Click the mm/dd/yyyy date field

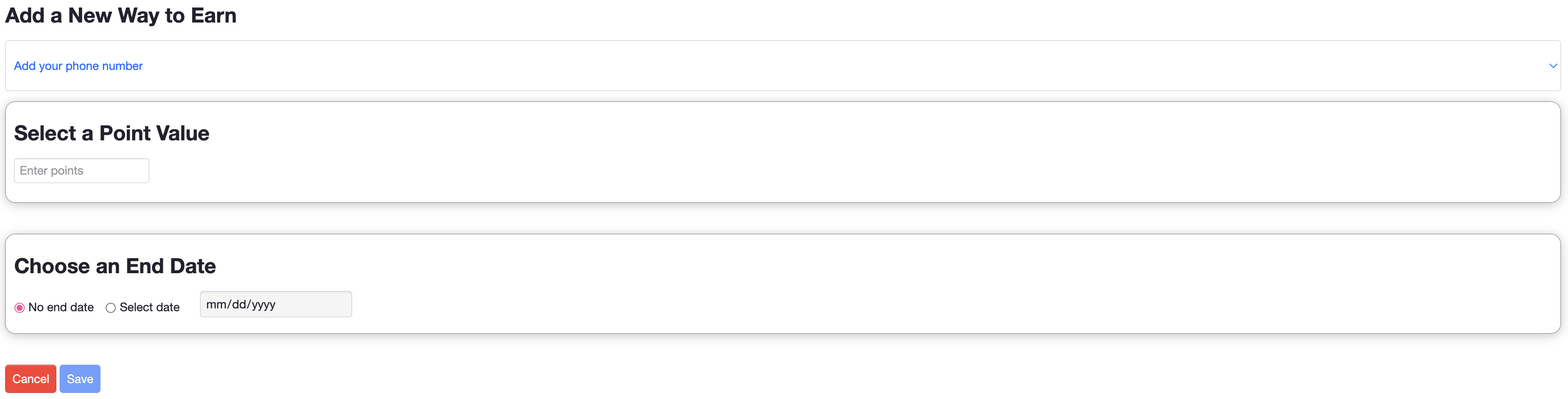tap(276, 305)
